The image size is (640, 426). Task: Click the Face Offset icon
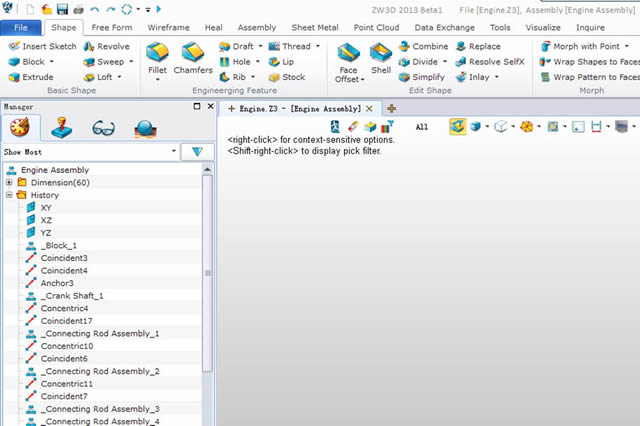click(x=348, y=54)
